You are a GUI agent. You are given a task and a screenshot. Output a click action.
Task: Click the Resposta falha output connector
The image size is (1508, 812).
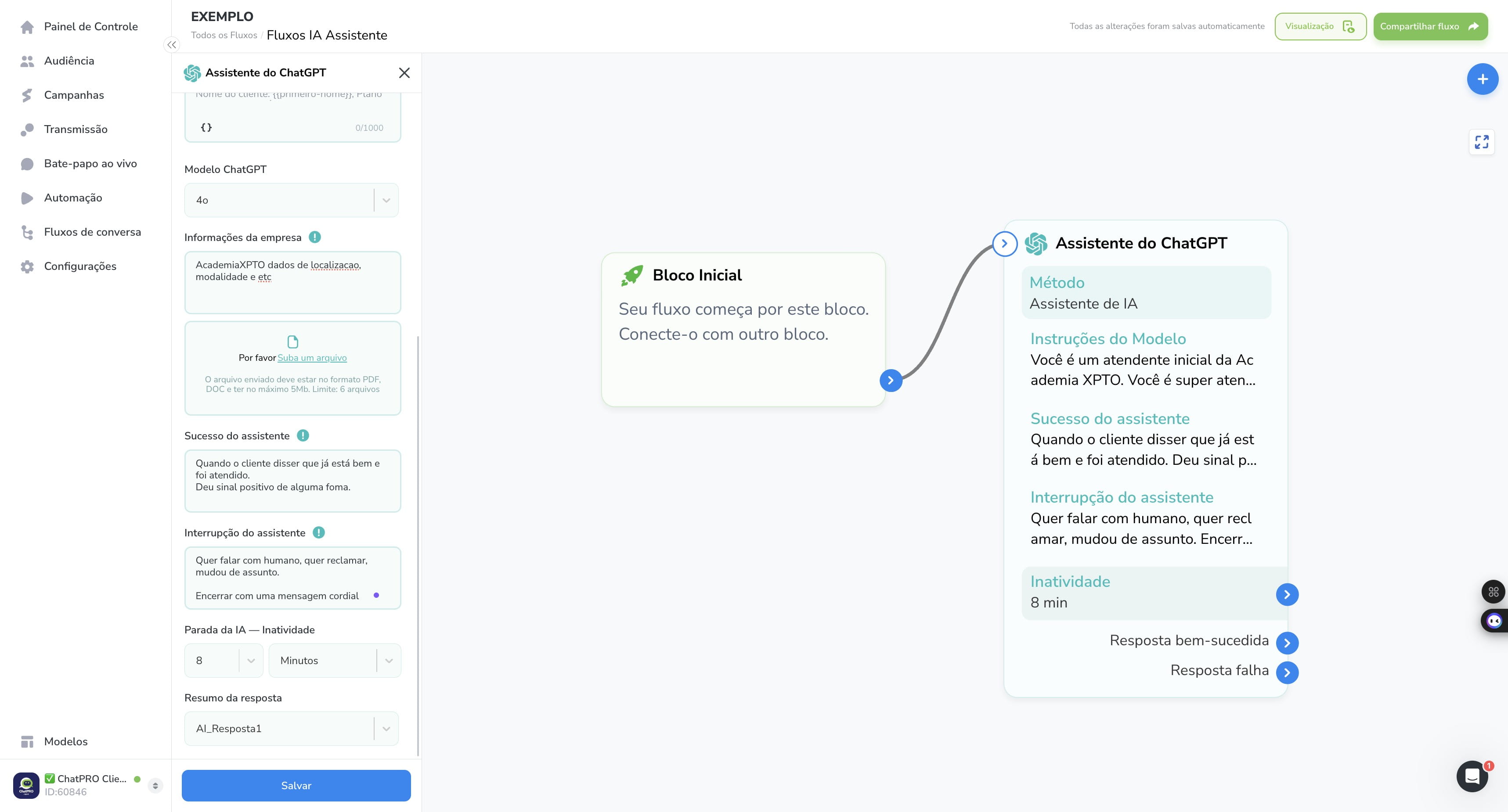click(1287, 673)
